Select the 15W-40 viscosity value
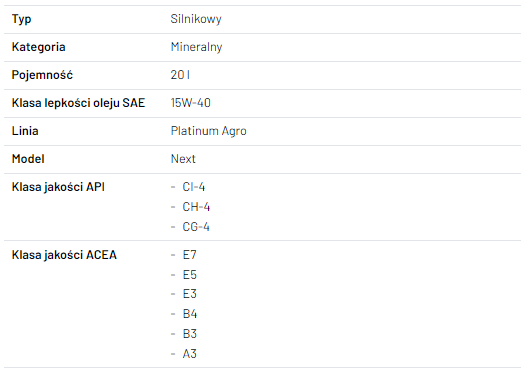The width and height of the screenshot is (521, 368). pos(191,103)
